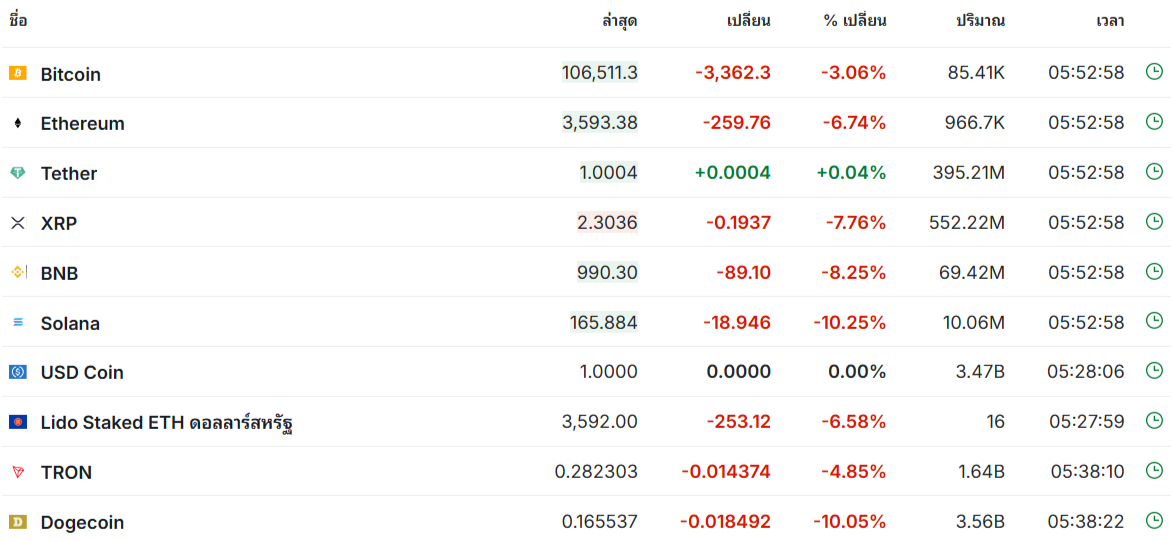Open the Bitcoin link

[70, 74]
